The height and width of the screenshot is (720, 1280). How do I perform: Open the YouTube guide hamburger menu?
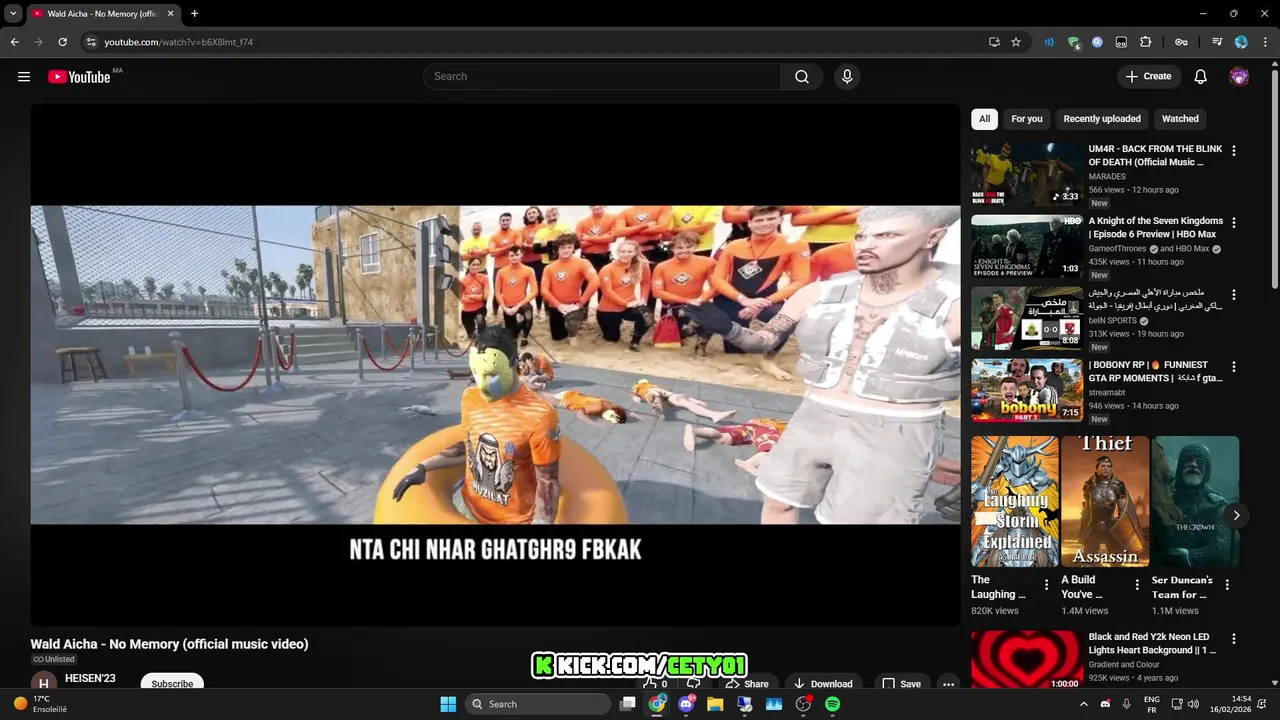(24, 77)
